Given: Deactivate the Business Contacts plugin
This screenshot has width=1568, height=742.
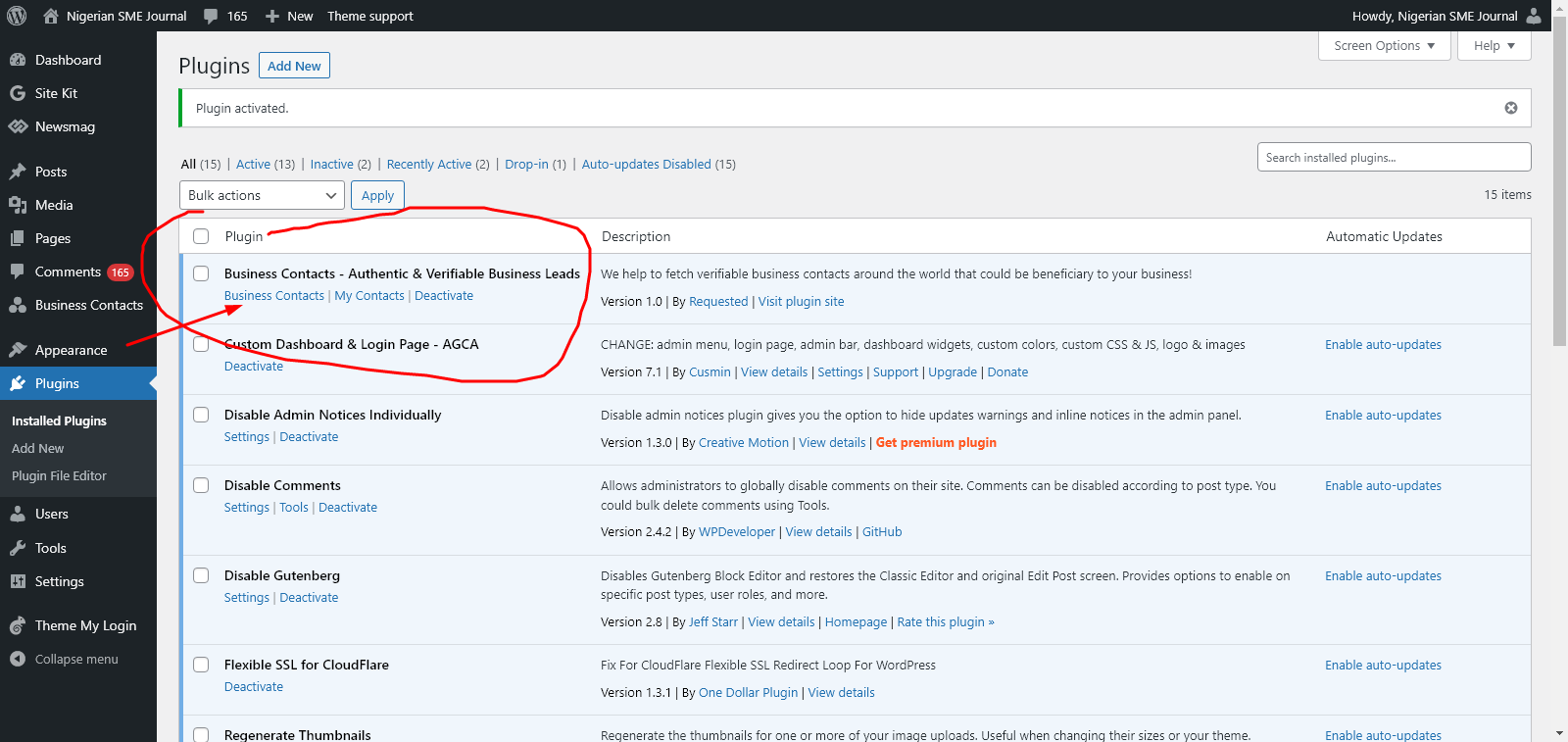Looking at the screenshot, I should 444,296.
